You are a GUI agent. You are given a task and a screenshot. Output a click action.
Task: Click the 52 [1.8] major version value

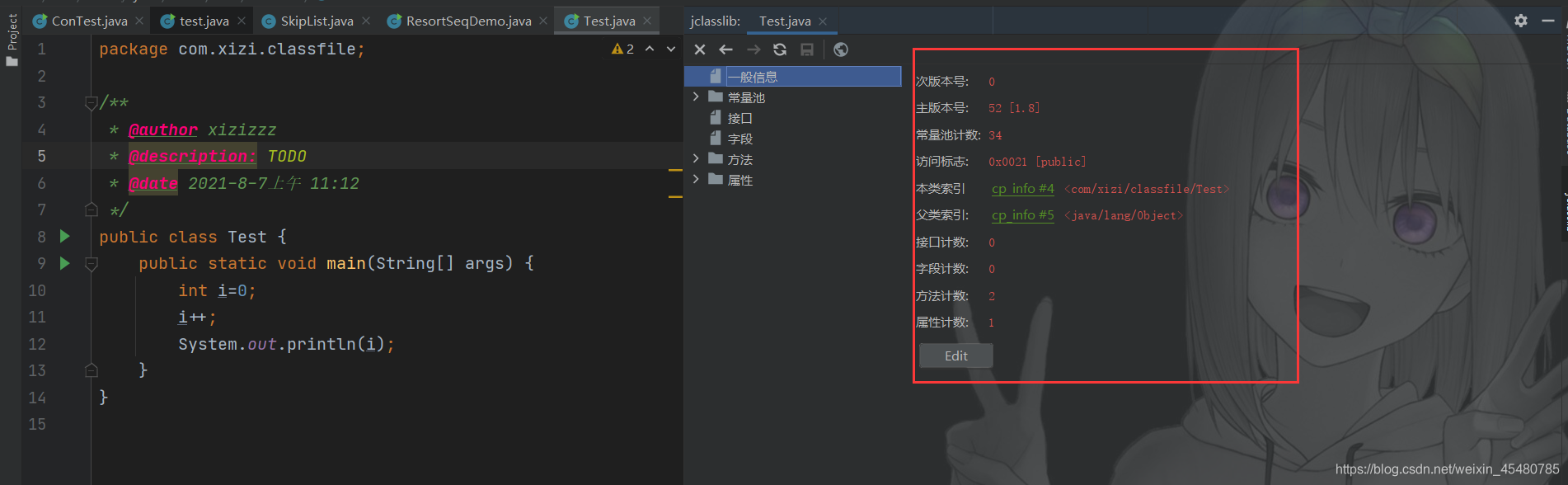click(x=1014, y=108)
